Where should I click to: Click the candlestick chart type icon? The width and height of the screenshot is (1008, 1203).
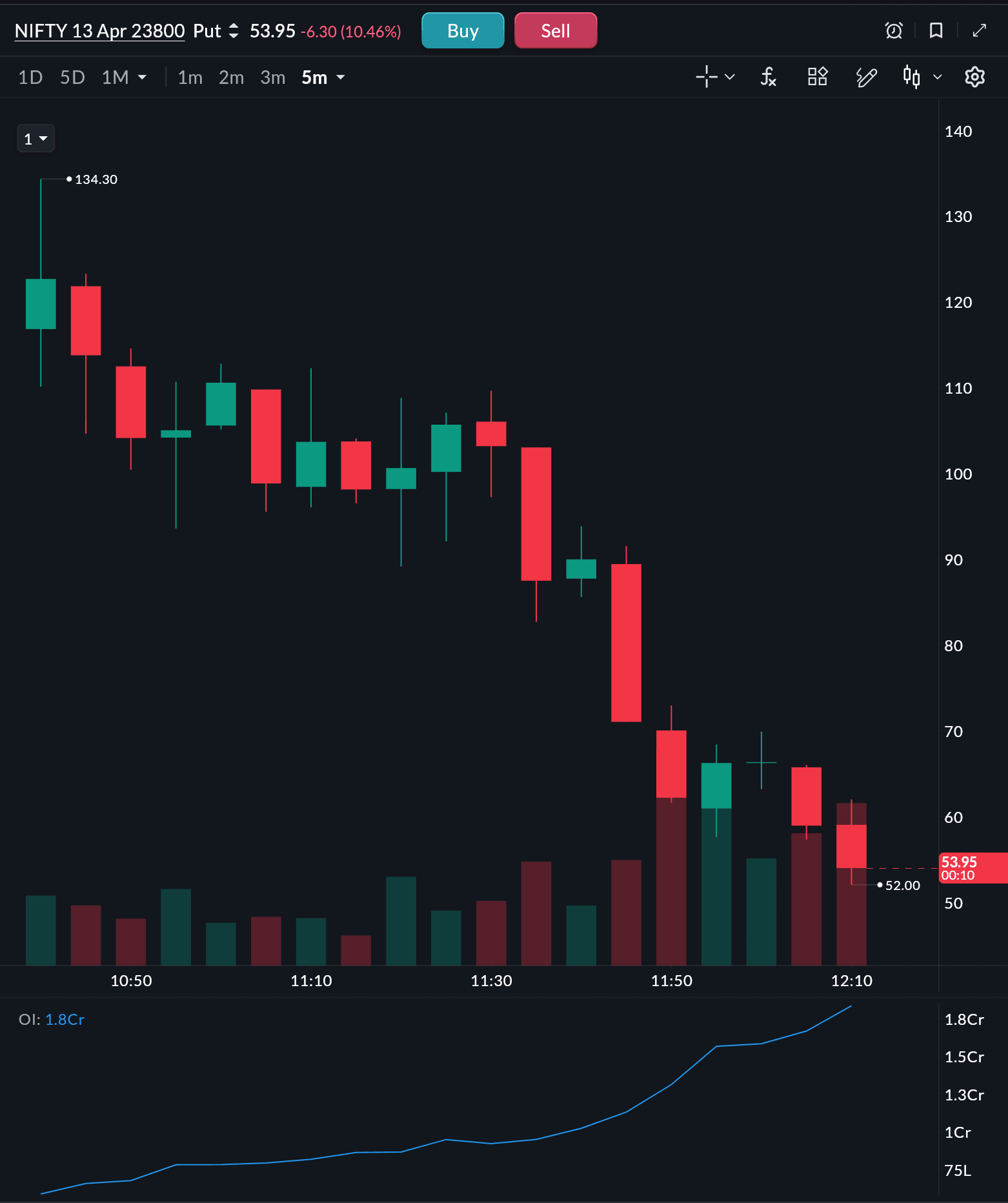(x=911, y=77)
